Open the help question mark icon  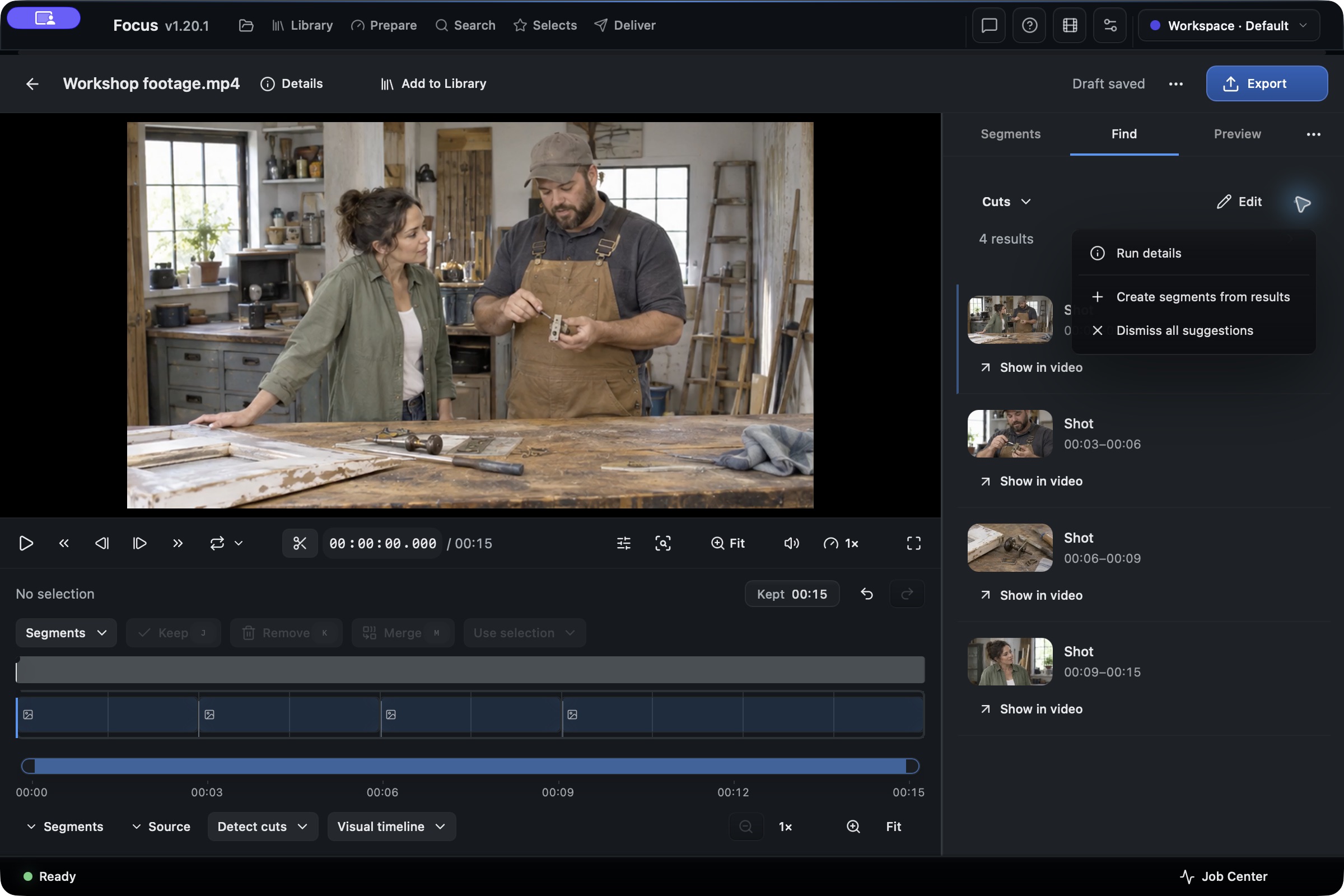point(1029,25)
